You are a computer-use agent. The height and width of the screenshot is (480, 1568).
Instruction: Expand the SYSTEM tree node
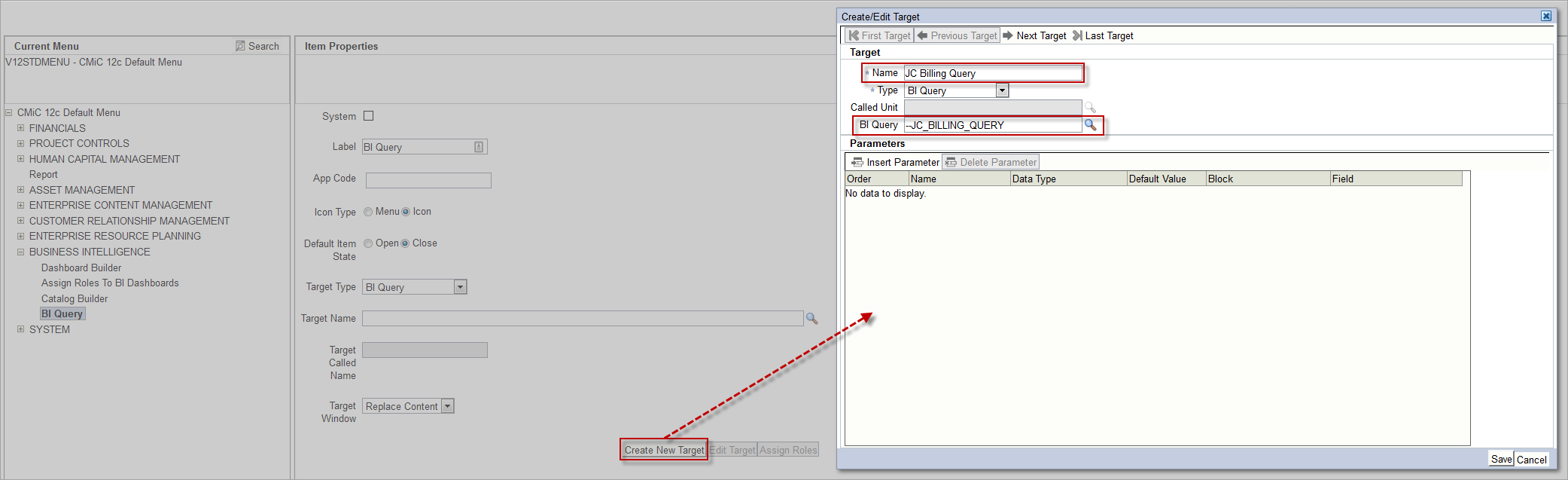pyautogui.click(x=21, y=329)
